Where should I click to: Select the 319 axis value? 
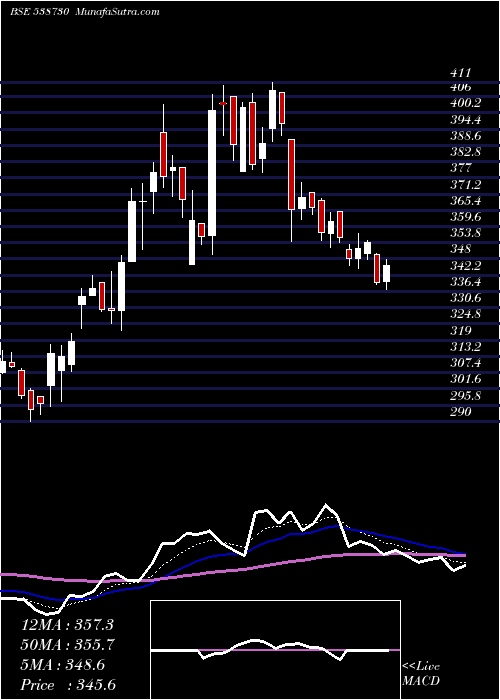[462, 330]
